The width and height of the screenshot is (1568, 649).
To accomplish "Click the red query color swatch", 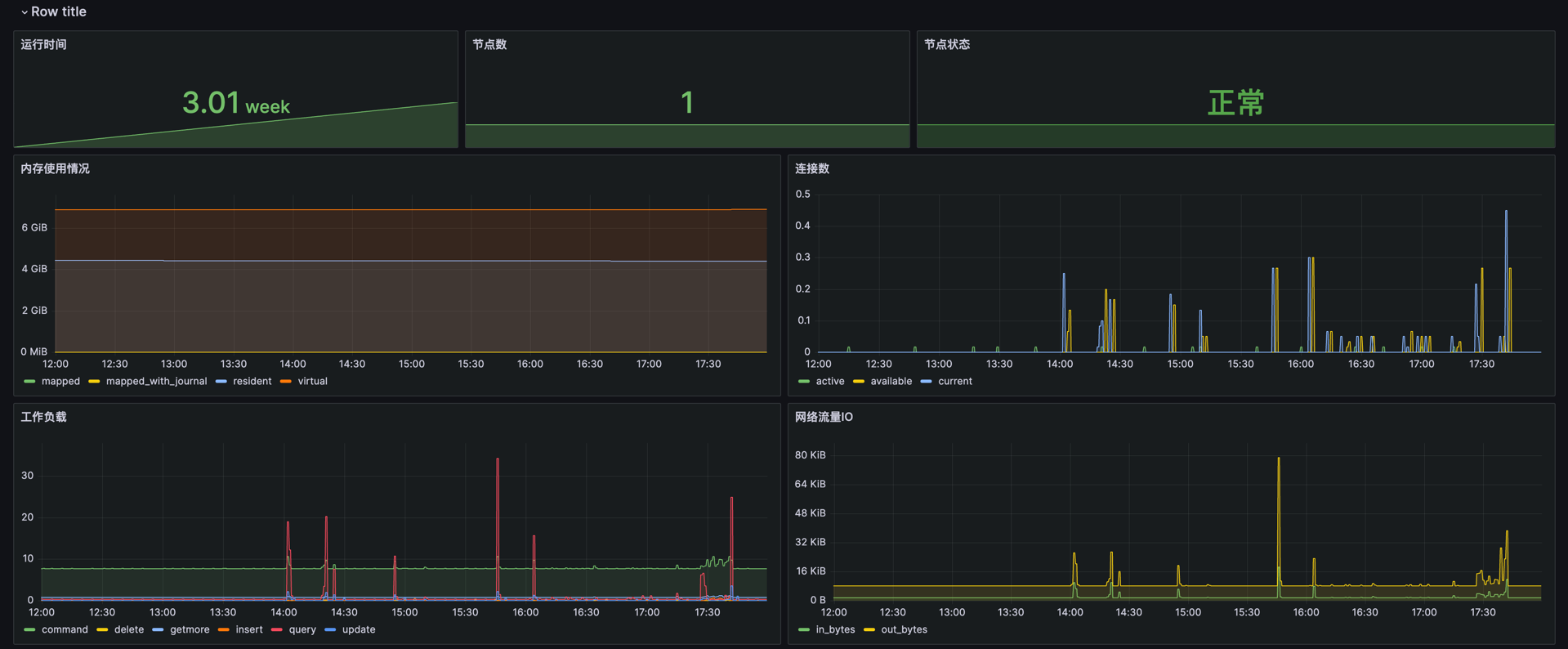I will click(x=277, y=630).
